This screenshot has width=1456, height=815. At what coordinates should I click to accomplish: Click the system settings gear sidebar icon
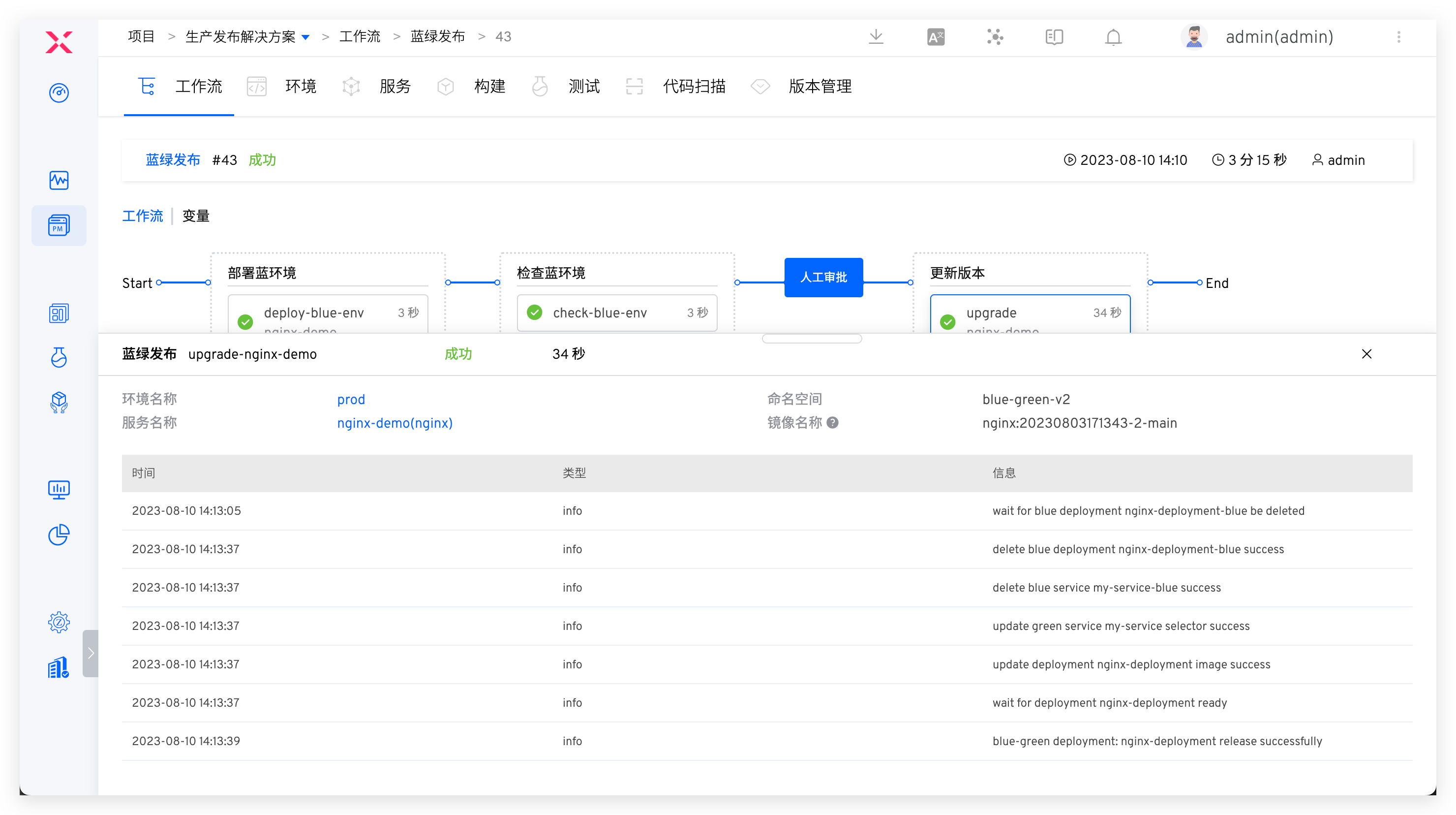tap(59, 622)
